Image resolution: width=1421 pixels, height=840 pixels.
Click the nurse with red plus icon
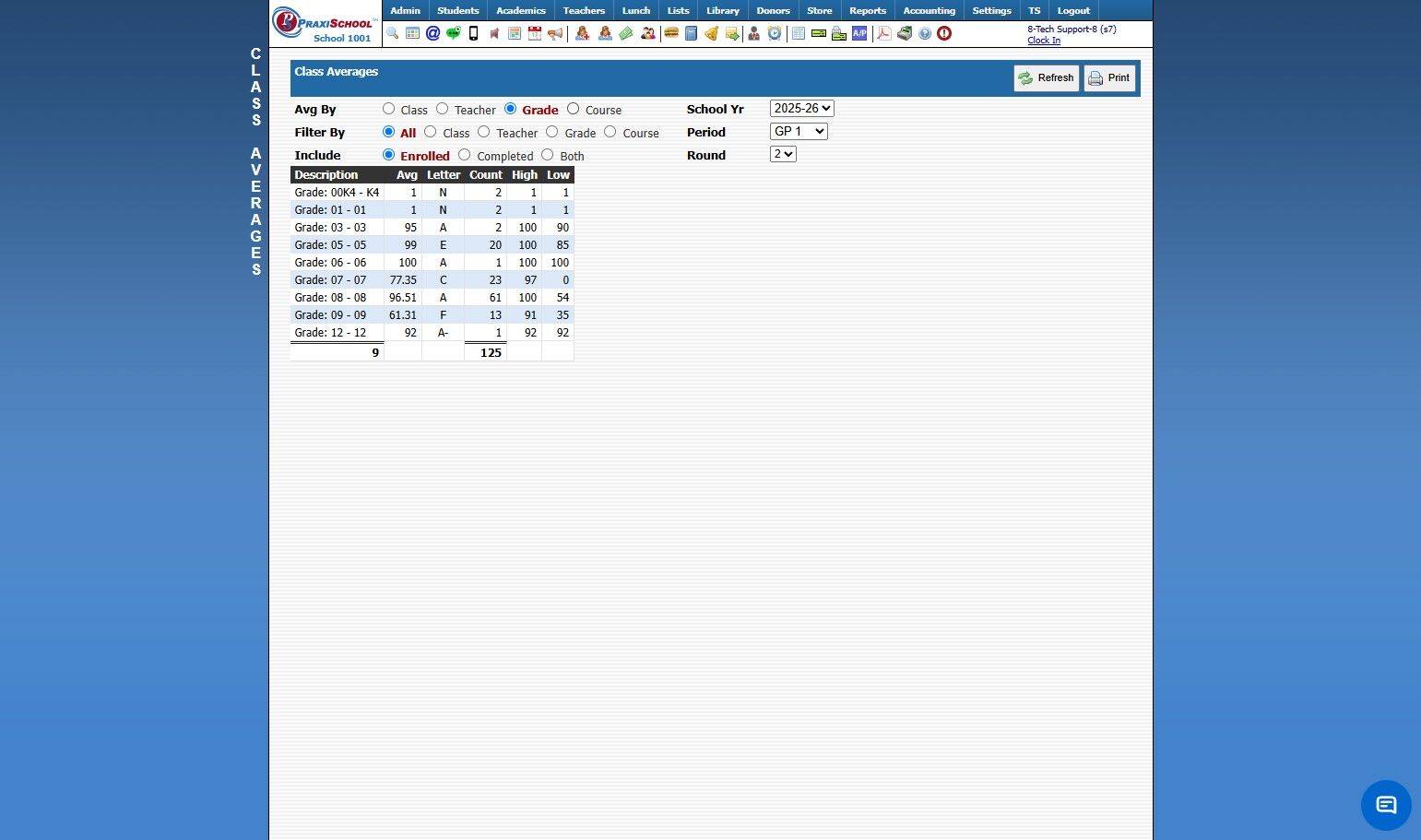583,33
